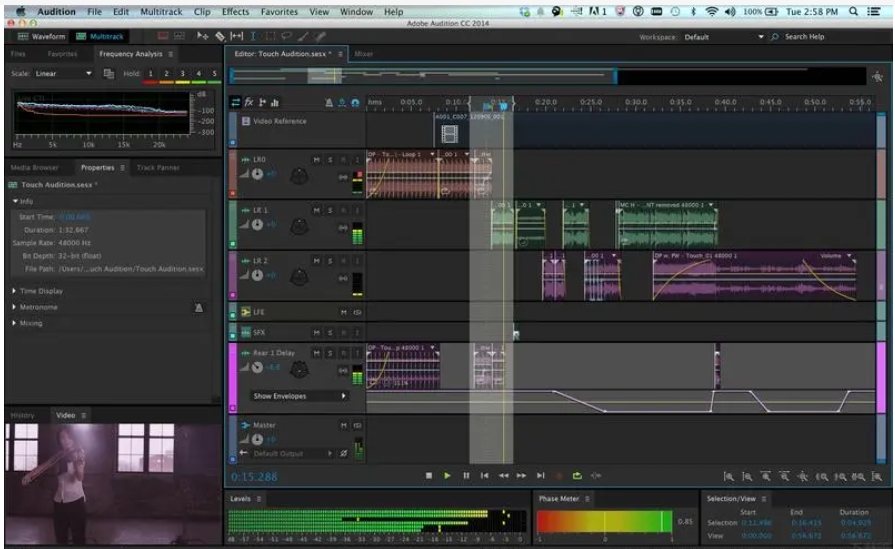Mute the Rear 1 Delay track
The image size is (895, 549).
316,353
